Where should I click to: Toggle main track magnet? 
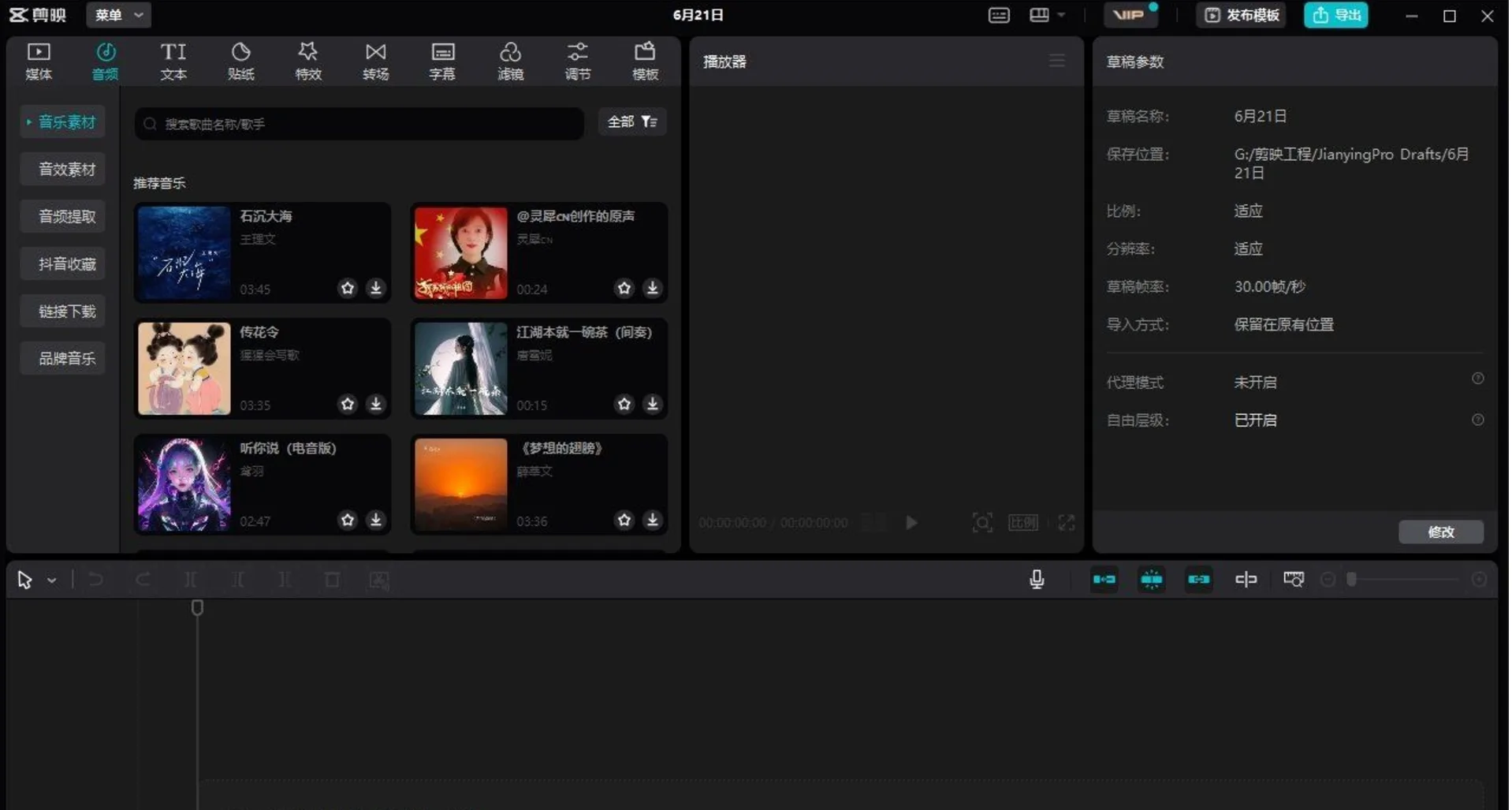tap(1104, 580)
